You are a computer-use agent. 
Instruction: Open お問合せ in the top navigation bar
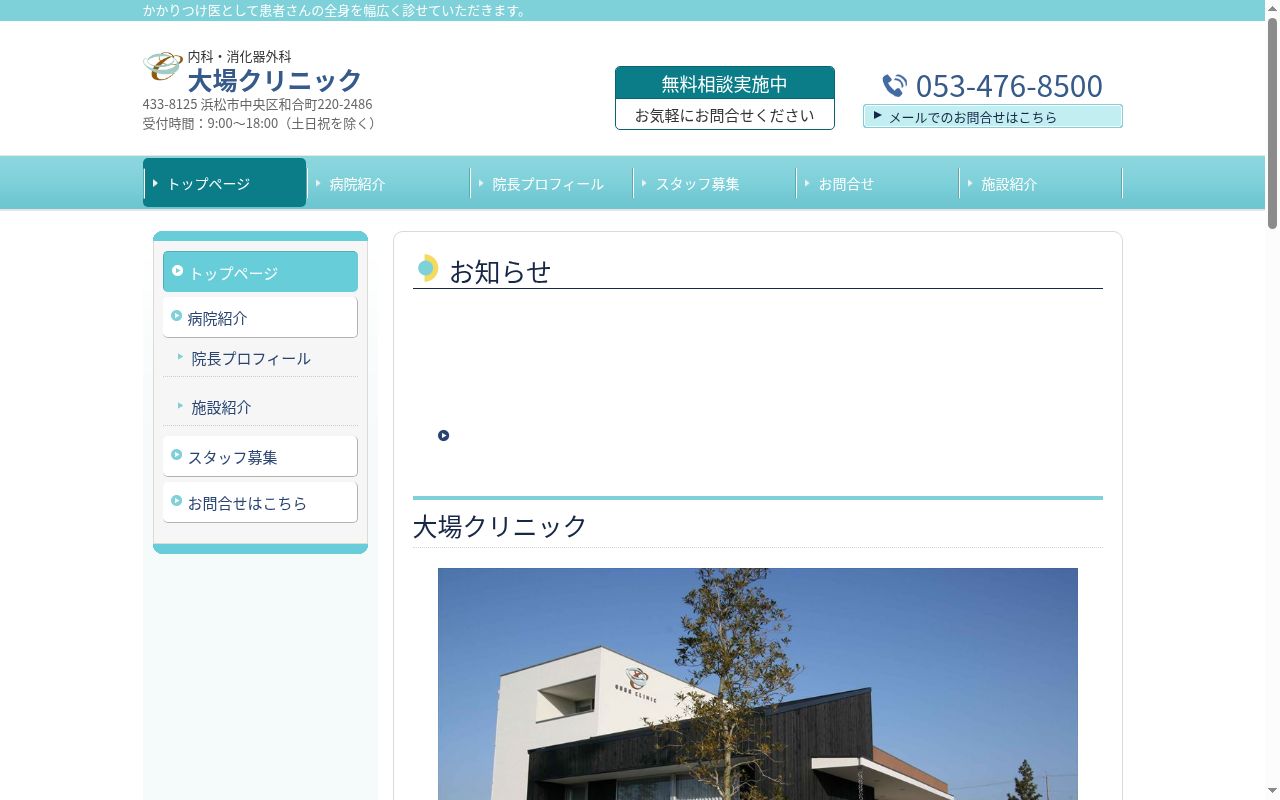tap(877, 183)
